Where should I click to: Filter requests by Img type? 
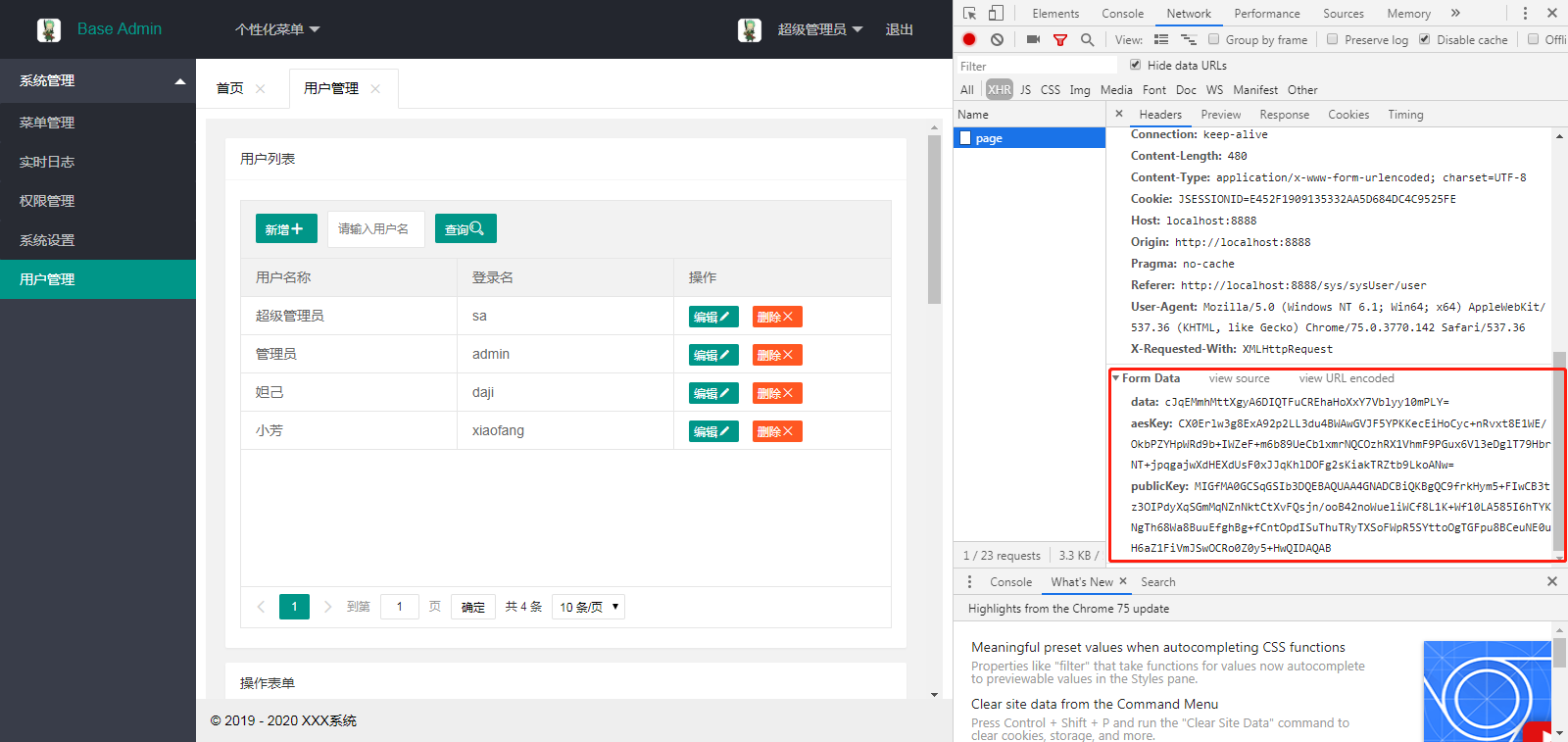pyautogui.click(x=1080, y=89)
